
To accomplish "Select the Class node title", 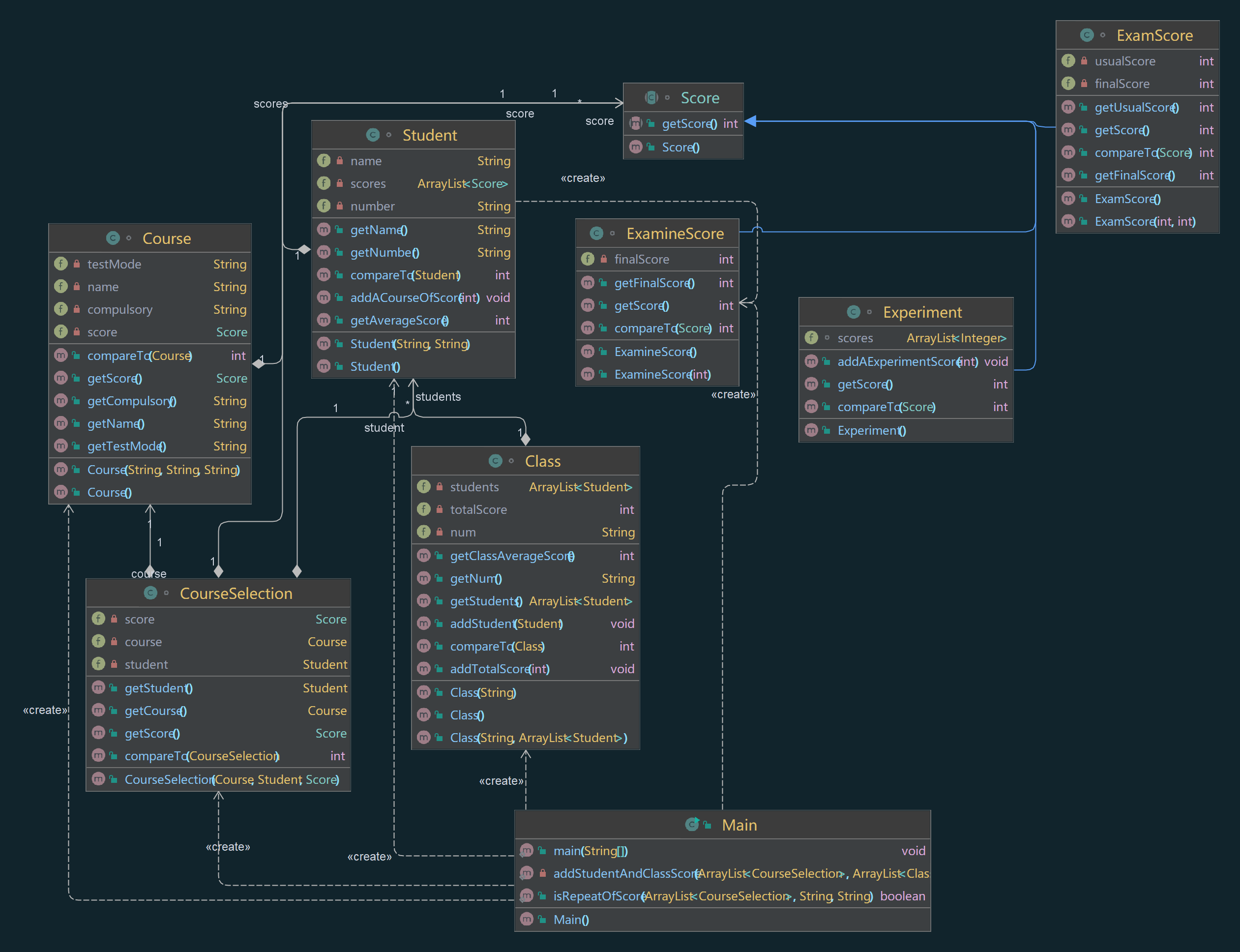I will click(x=542, y=461).
